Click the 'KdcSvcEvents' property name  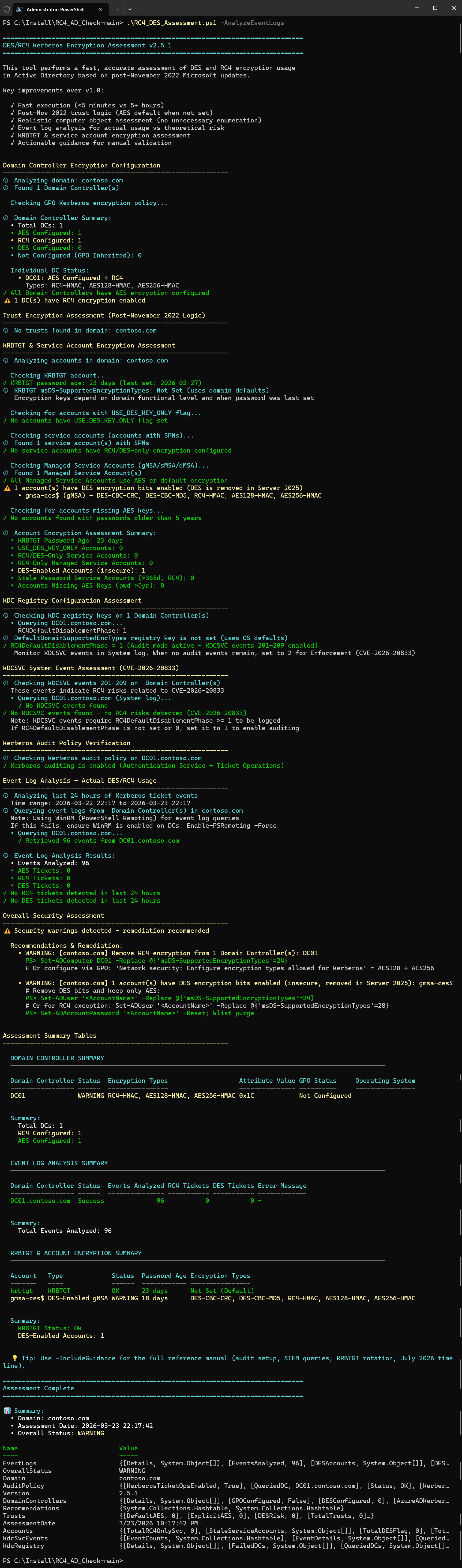click(25, 1538)
